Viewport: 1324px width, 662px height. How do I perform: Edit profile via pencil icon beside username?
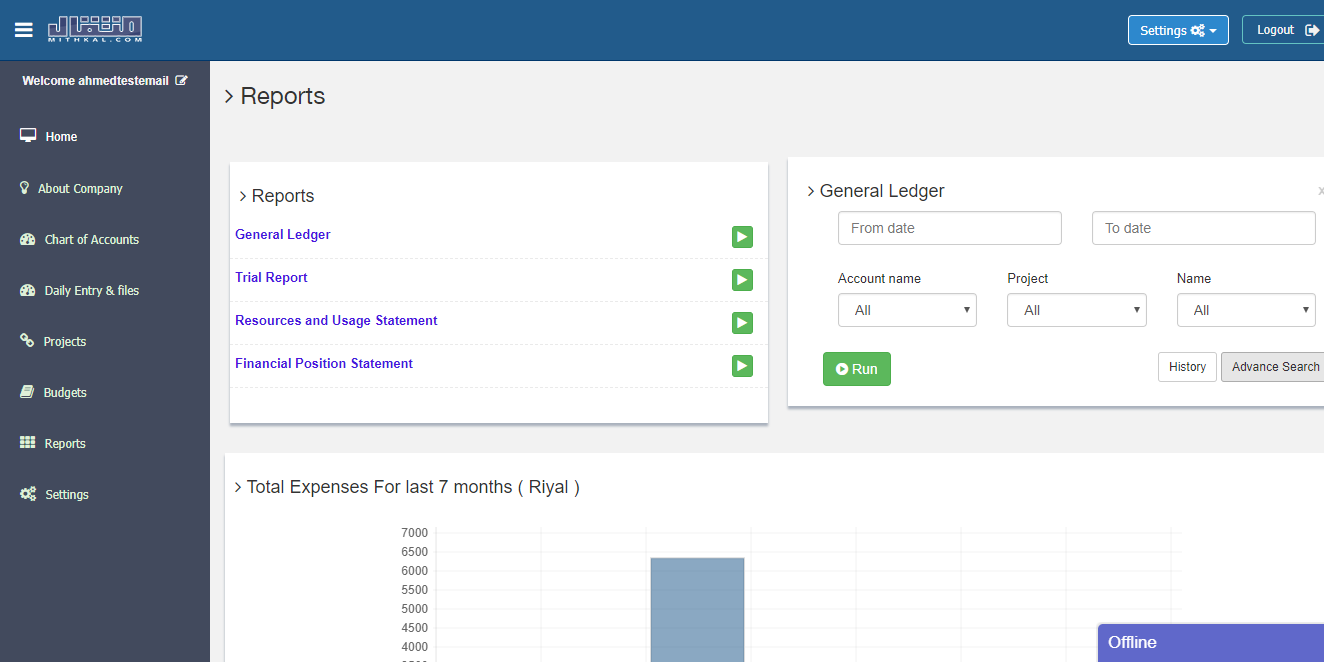[x=181, y=80]
